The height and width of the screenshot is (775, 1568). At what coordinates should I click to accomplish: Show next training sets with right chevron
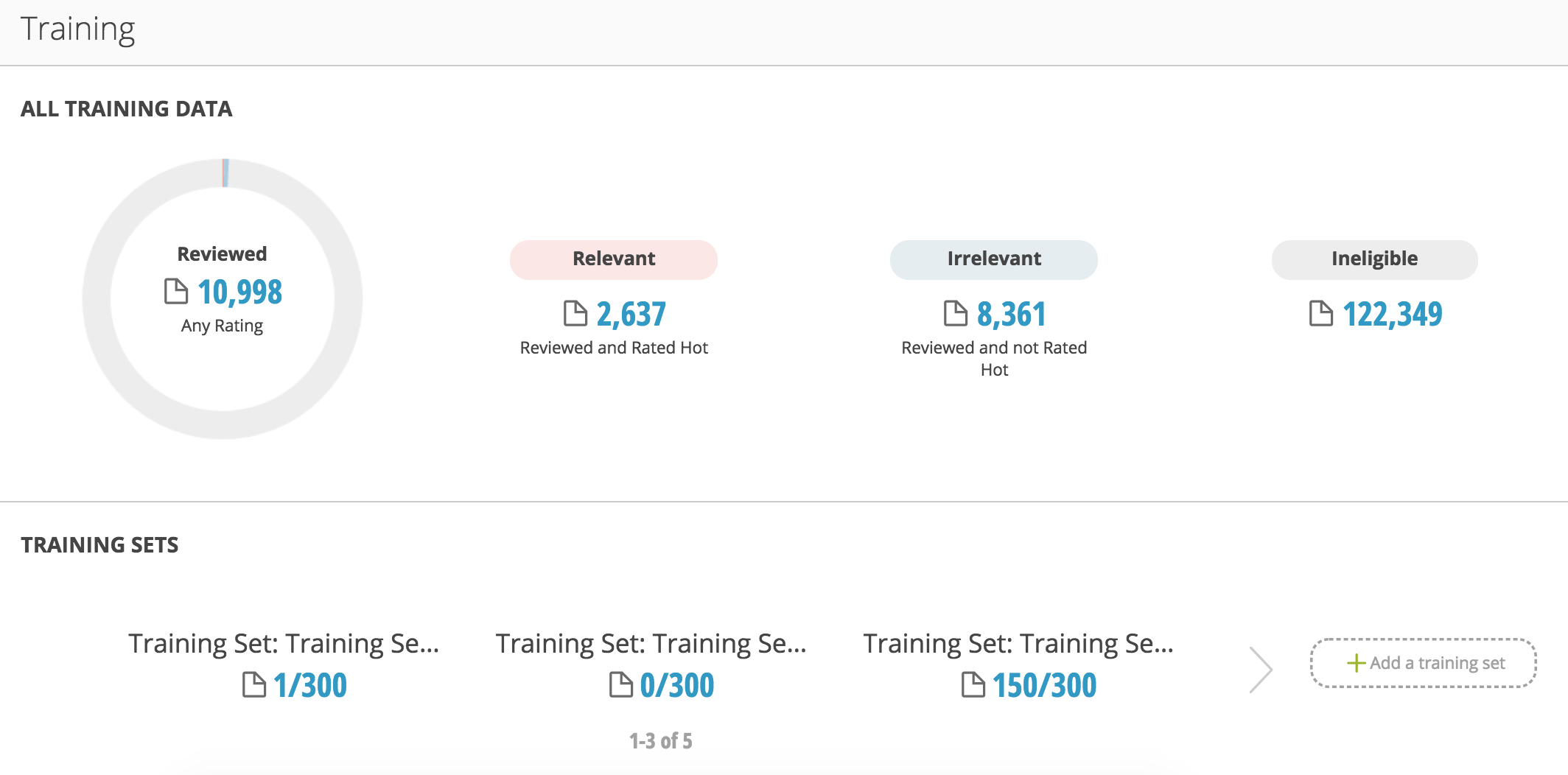[1261, 670]
